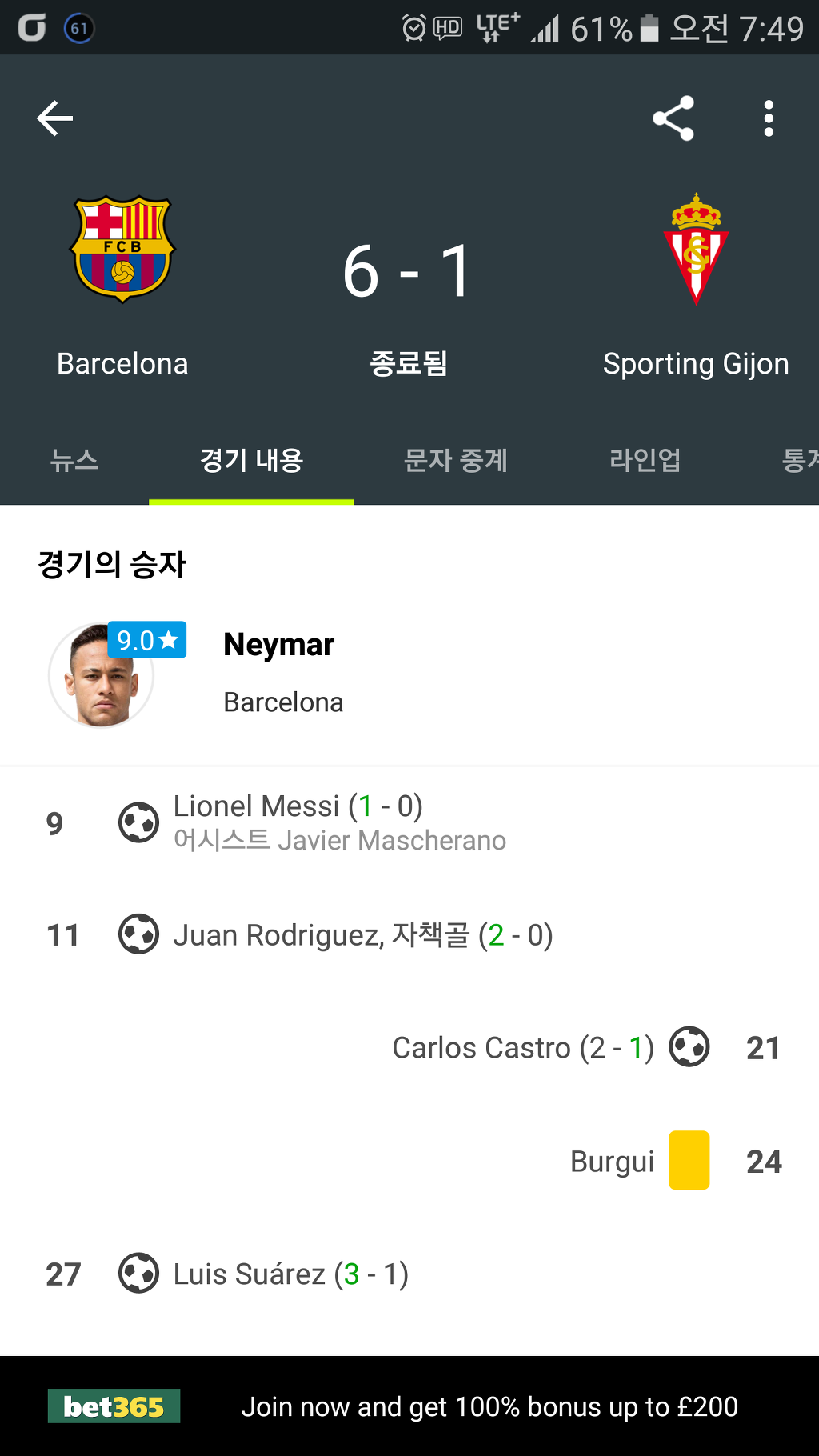Tap the goal ball icon for Juan Rodriguez

(139, 934)
